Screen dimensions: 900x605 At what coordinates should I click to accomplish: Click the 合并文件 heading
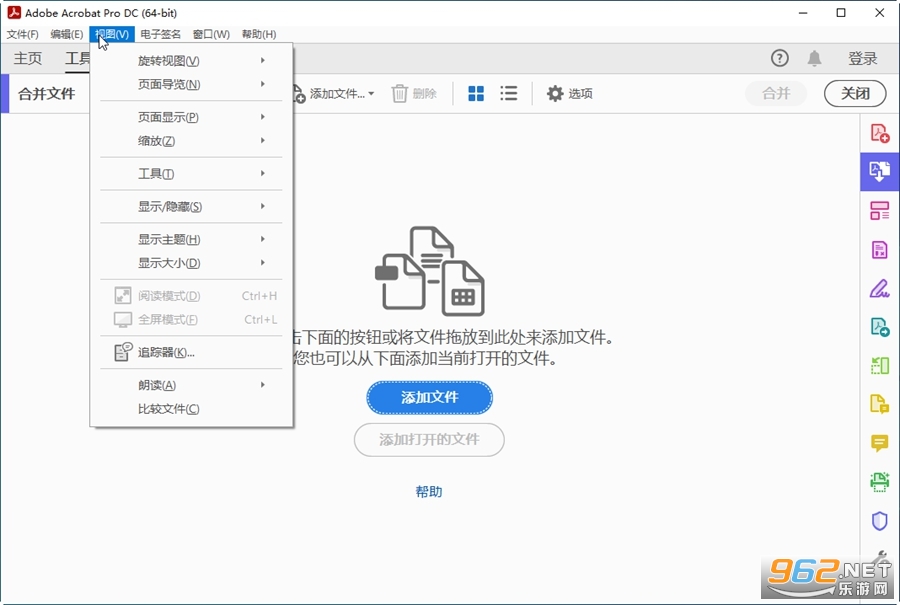click(46, 94)
